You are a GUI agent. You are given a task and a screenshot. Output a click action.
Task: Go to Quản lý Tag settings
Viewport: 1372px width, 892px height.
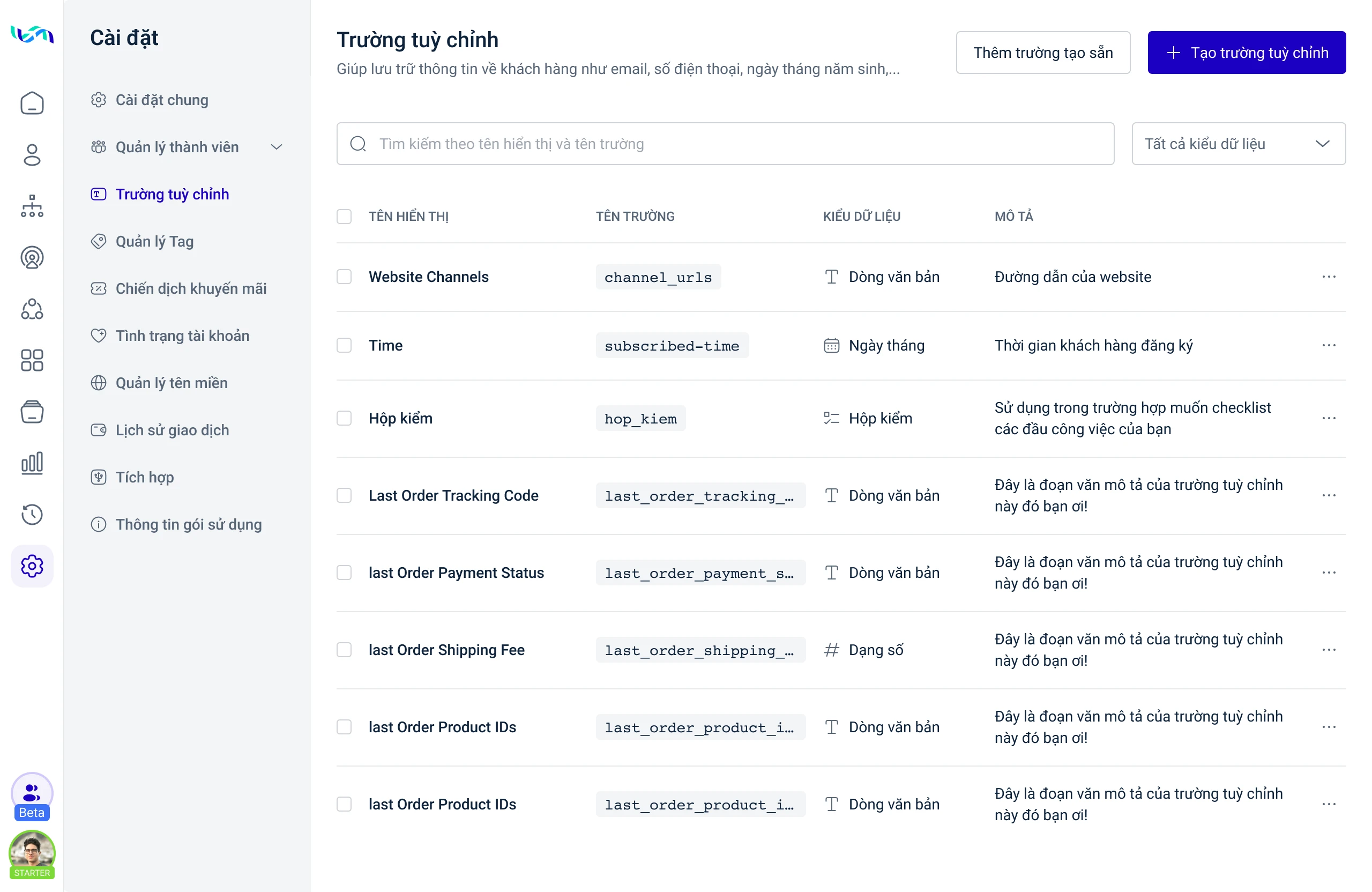pyautogui.click(x=154, y=241)
